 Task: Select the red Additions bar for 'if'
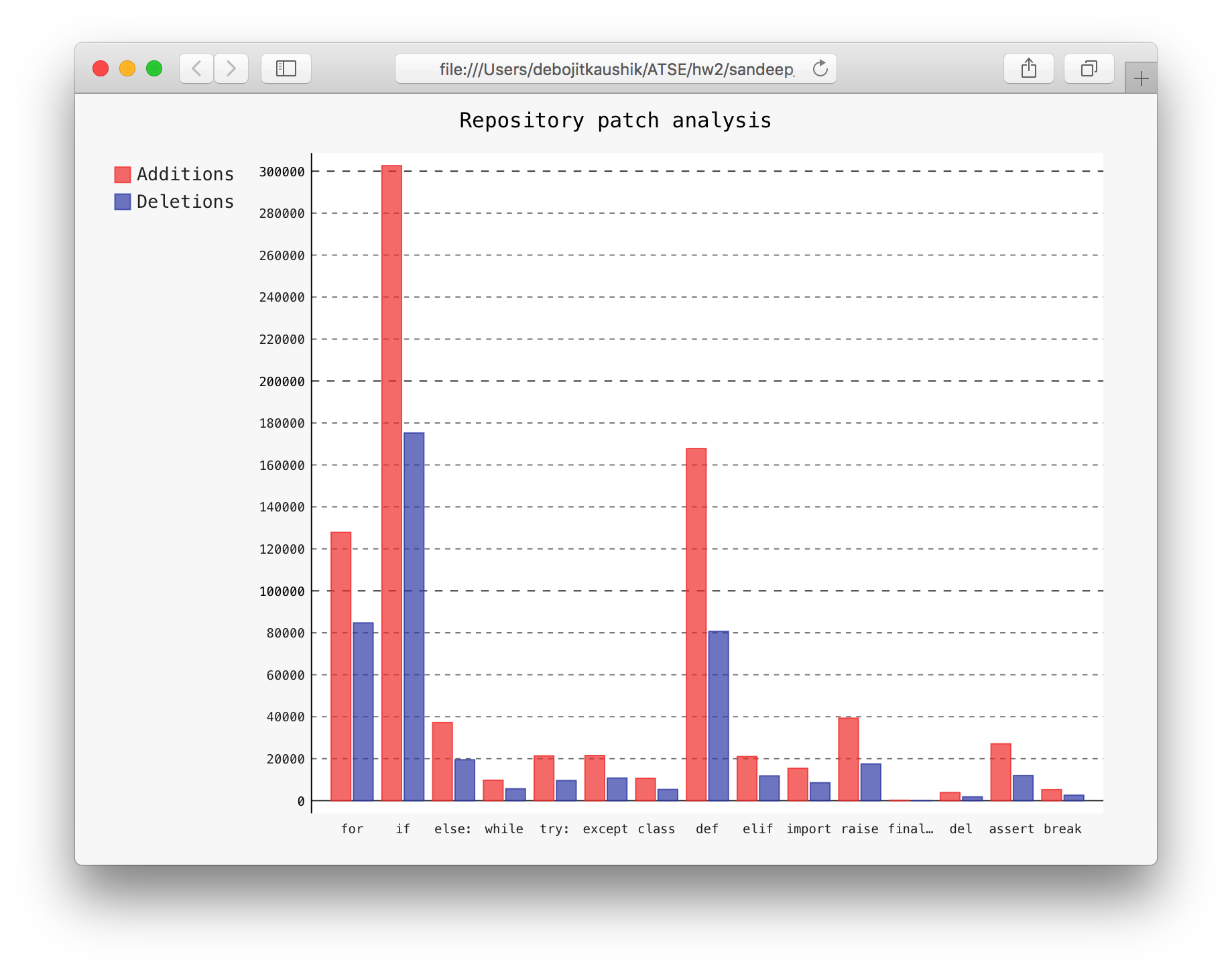point(391,483)
